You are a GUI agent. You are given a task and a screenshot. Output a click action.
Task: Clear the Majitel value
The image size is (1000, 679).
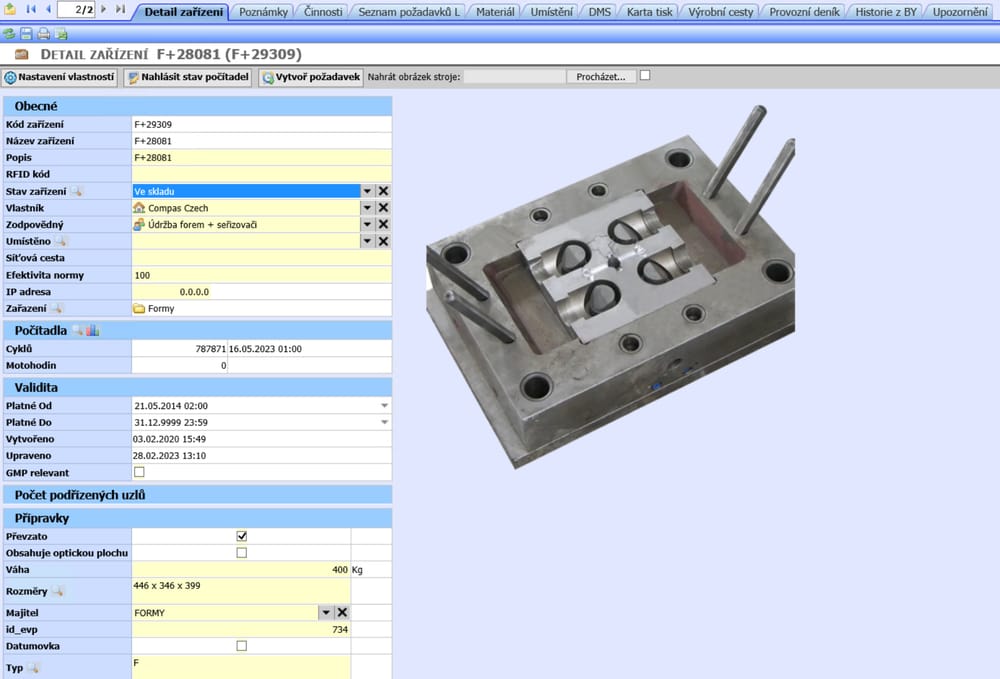pyautogui.click(x=342, y=612)
